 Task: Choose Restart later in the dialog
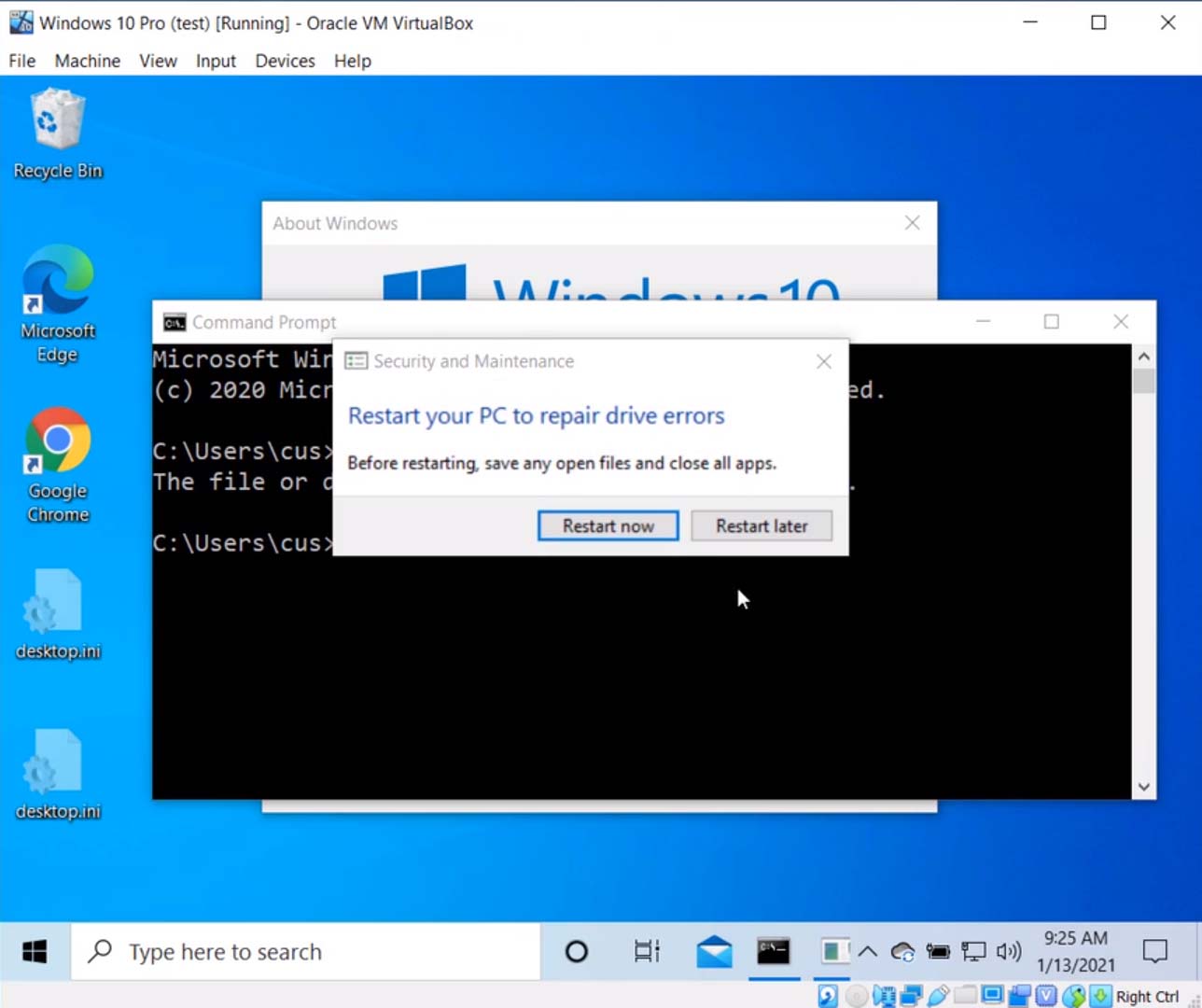click(x=762, y=525)
